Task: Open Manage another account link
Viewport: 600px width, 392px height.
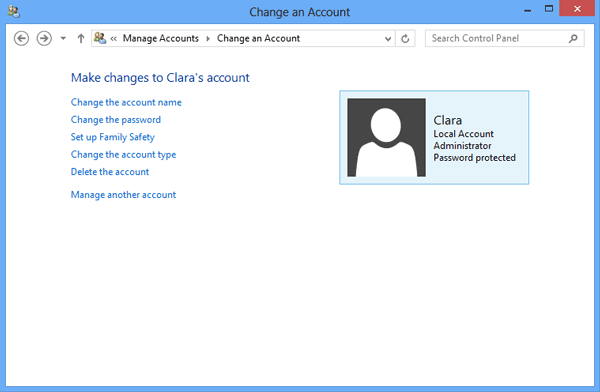Action: pyautogui.click(x=124, y=195)
